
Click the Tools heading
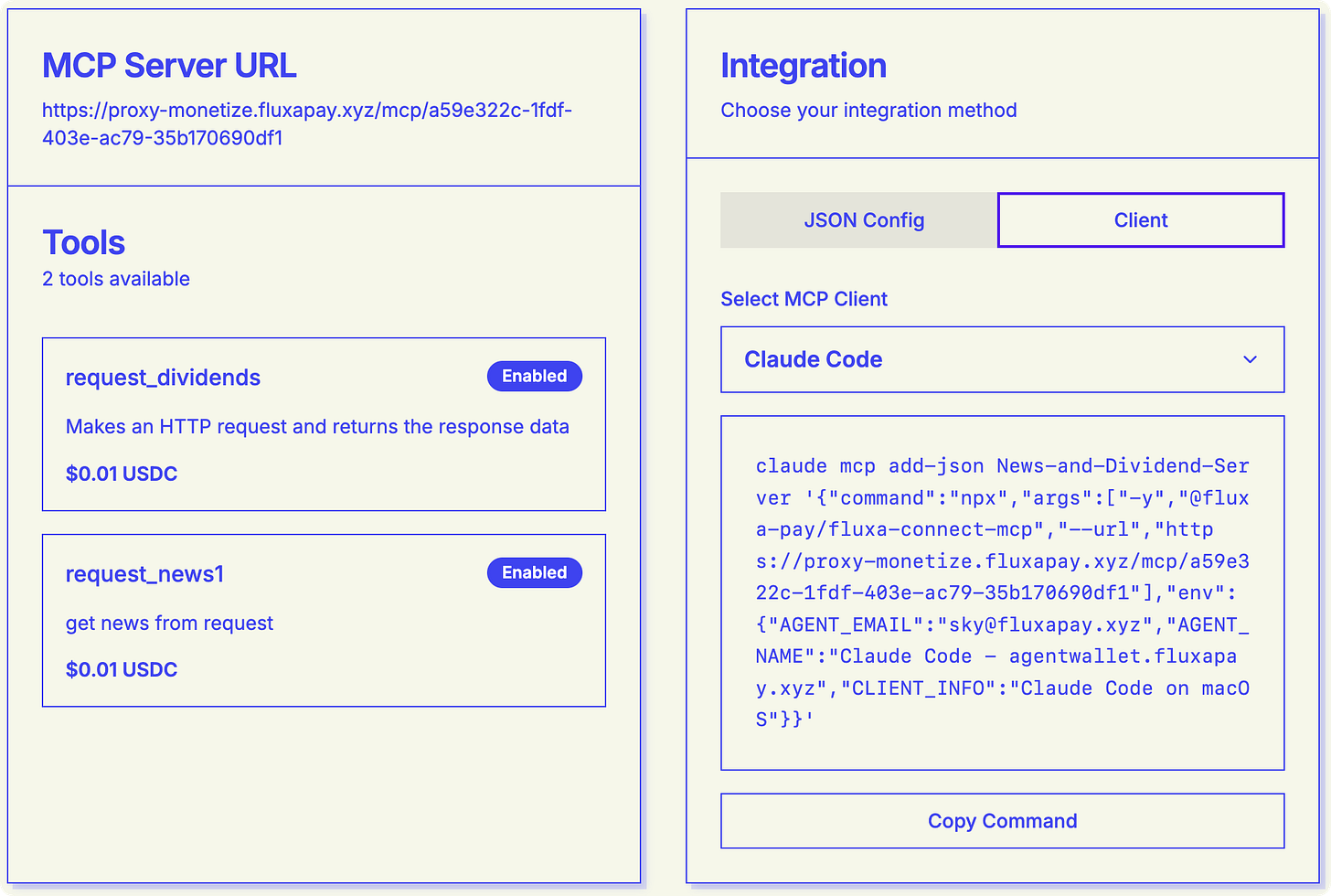(83, 243)
